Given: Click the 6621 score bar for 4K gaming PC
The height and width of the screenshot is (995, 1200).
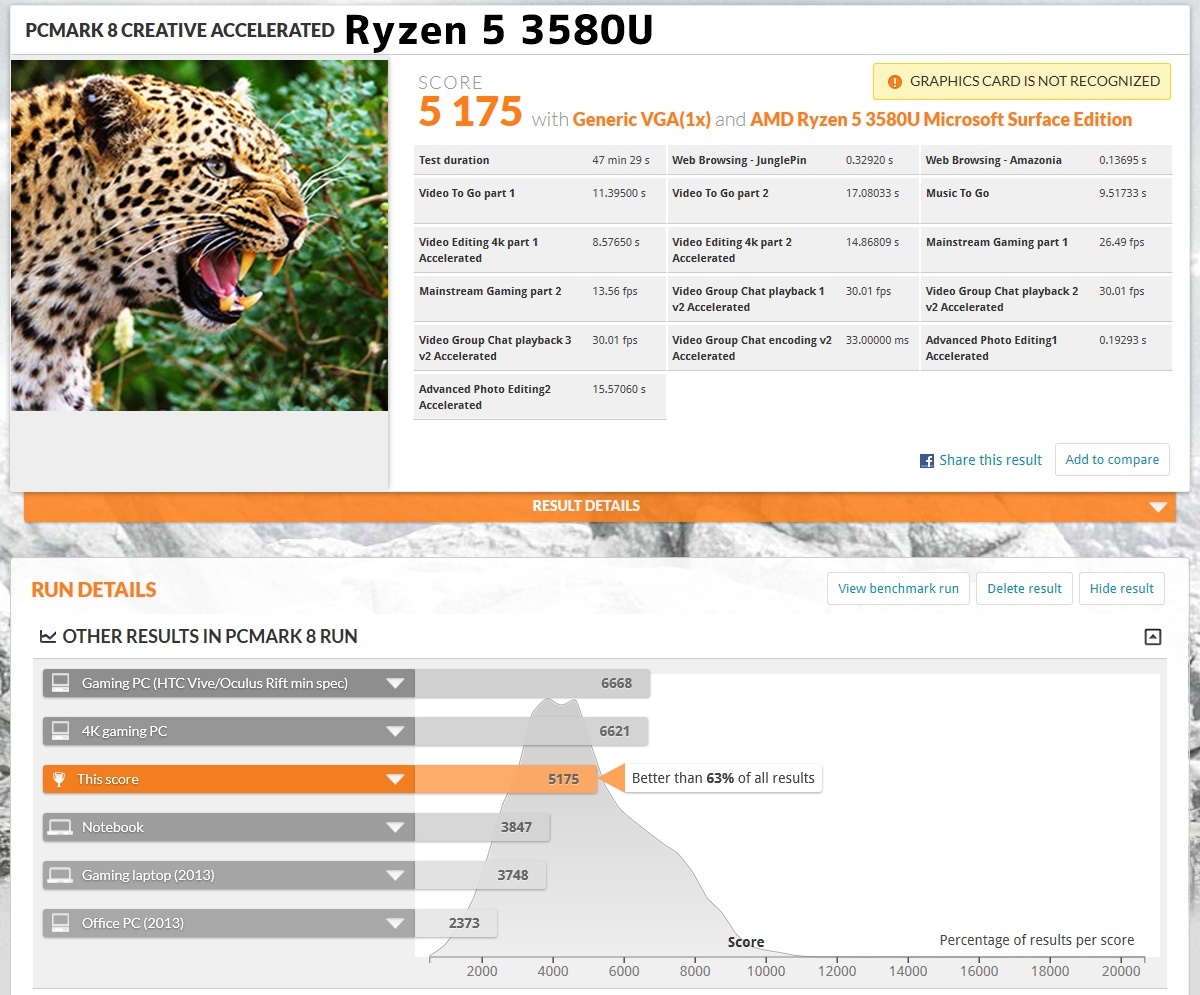Looking at the screenshot, I should click(x=531, y=731).
